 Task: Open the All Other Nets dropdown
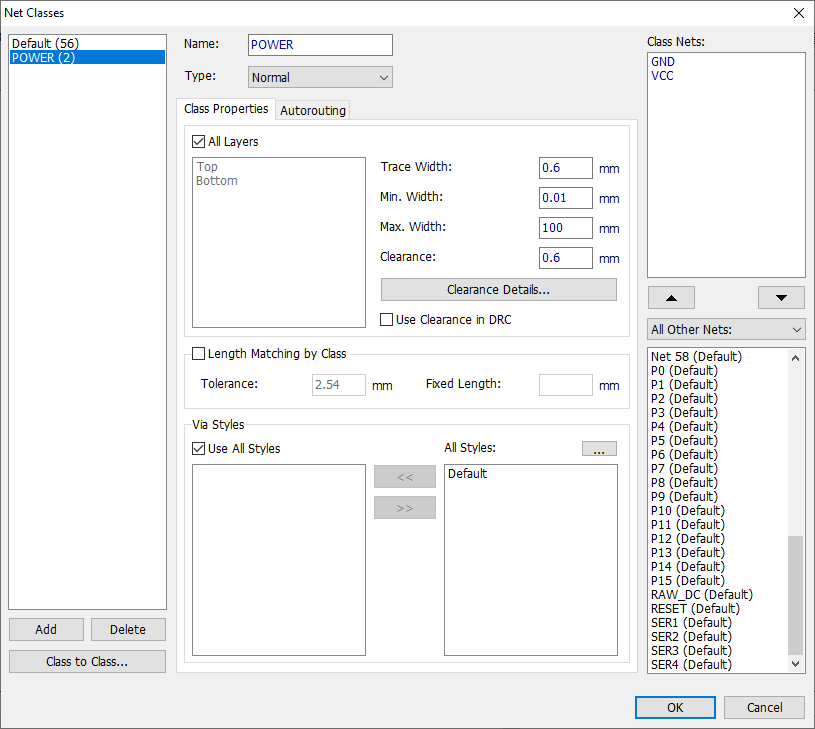726,329
